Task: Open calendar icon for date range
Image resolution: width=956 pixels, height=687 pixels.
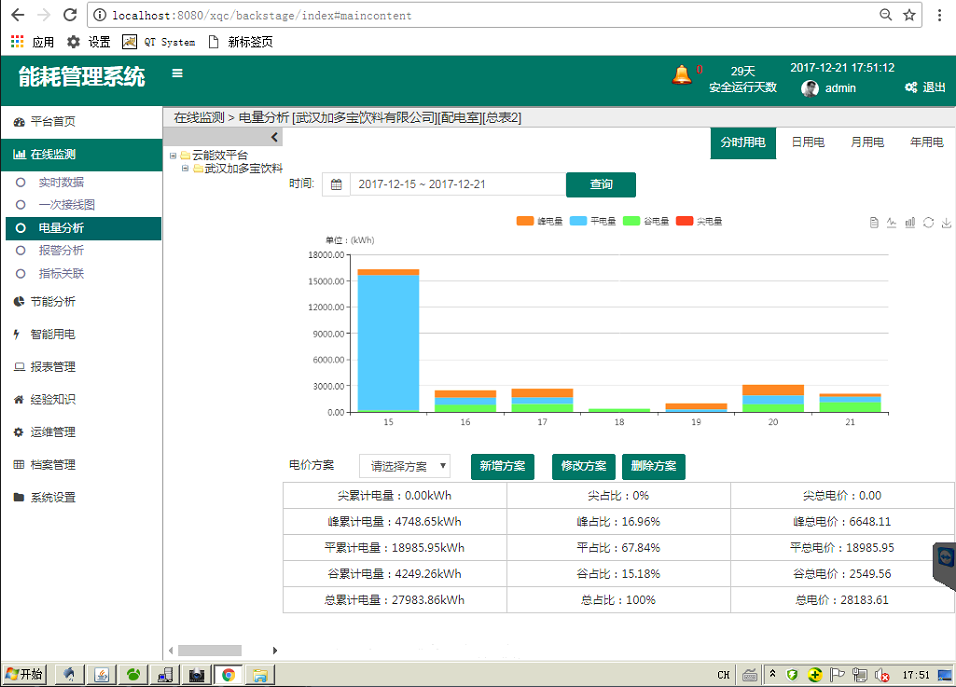Action: [x=336, y=184]
